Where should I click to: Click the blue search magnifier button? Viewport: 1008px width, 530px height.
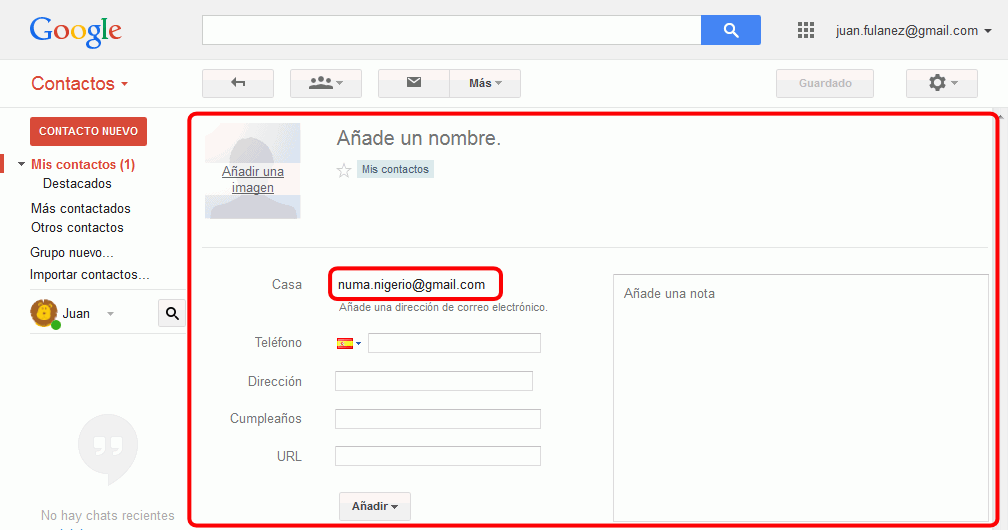coord(730,30)
